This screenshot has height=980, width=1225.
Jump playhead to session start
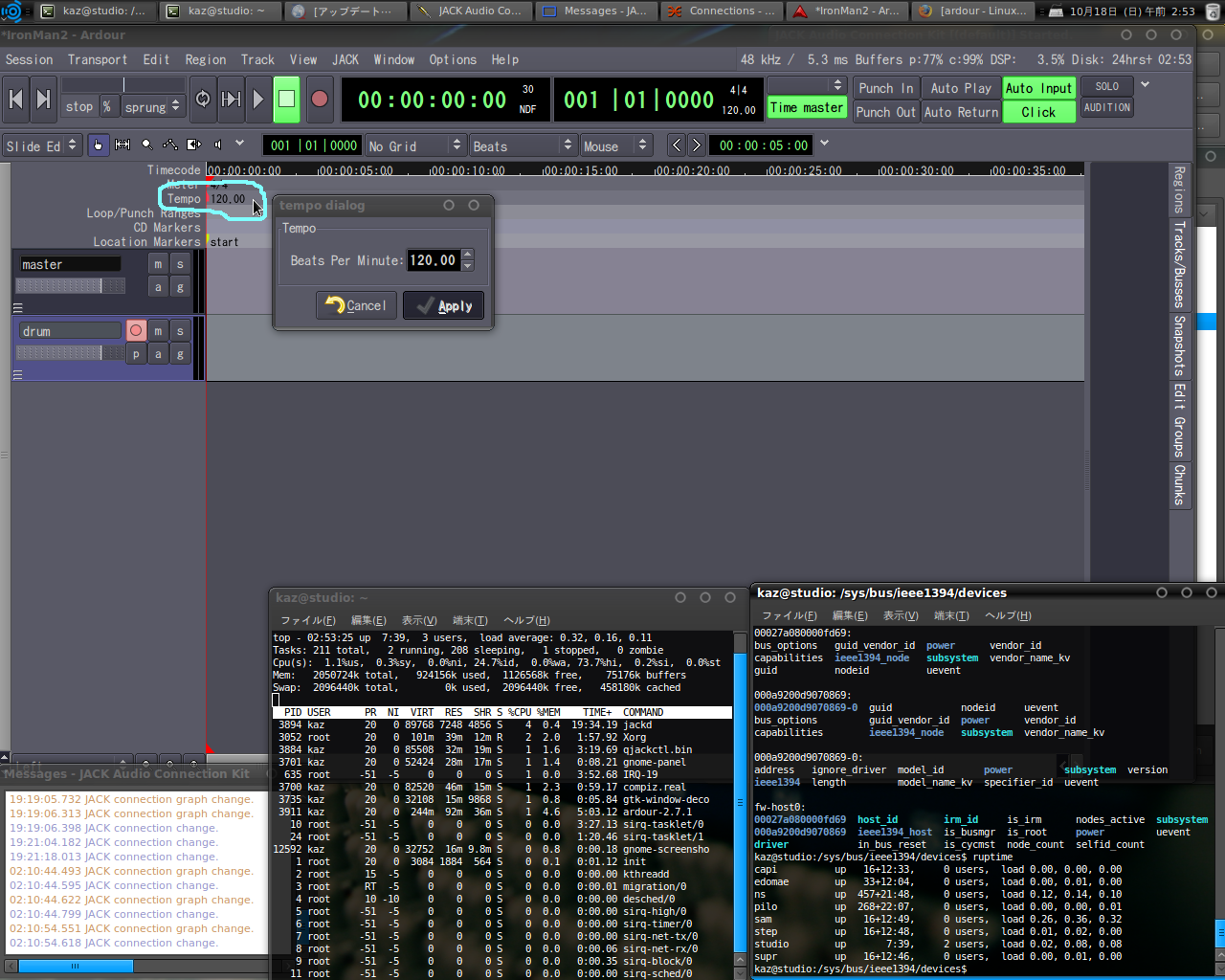tap(15, 99)
